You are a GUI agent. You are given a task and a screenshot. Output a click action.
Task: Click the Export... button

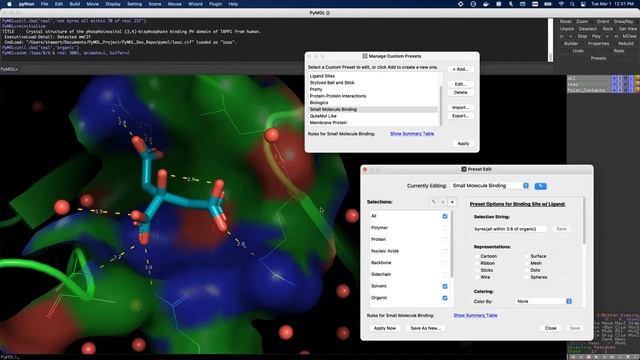(x=460, y=116)
